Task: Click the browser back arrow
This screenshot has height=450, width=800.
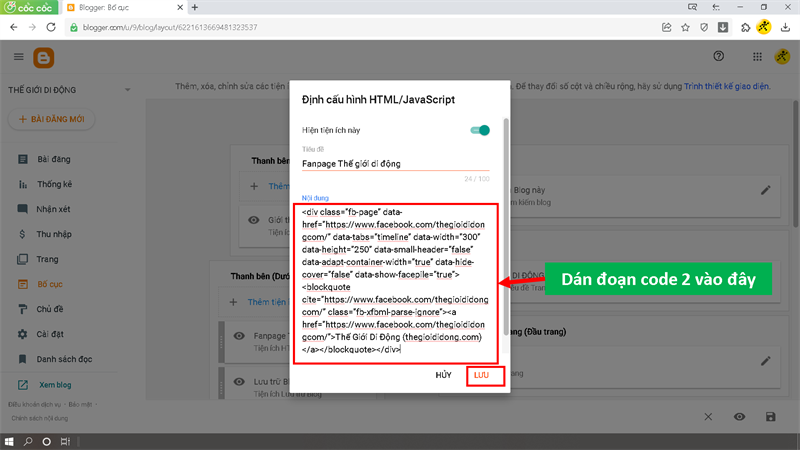Action: coord(14,27)
